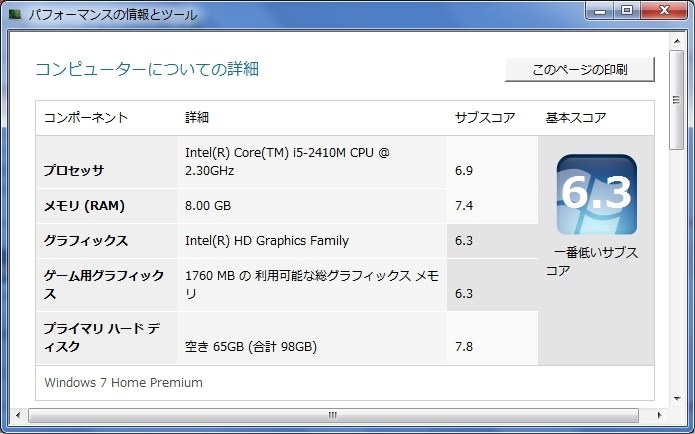Click the 基本スコア column header
Screen dimensions: 695x434
(x=576, y=117)
